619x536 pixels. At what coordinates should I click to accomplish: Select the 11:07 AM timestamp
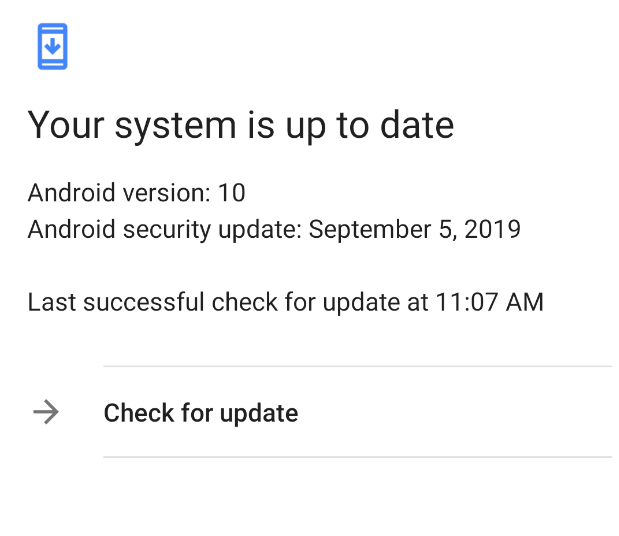(x=490, y=302)
